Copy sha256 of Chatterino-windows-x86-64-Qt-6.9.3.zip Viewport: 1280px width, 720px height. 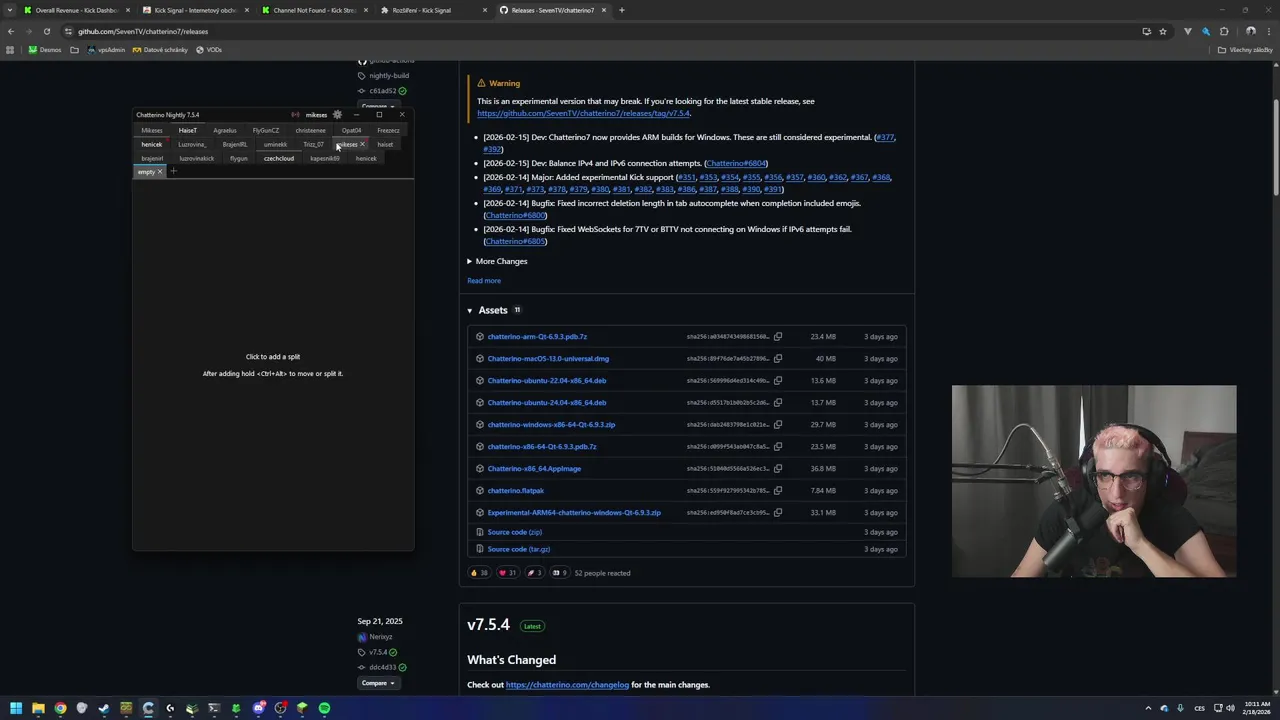pyautogui.click(x=778, y=425)
